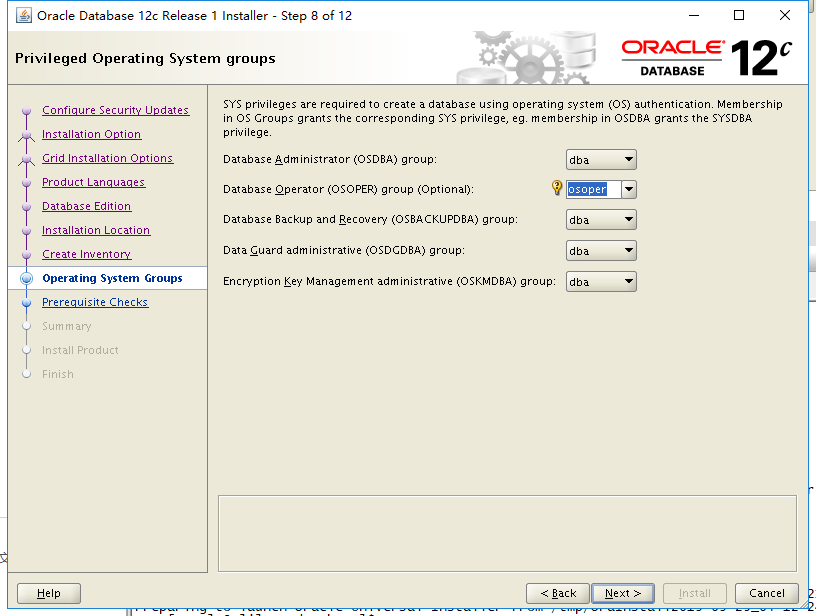This screenshot has height=616, width=816.
Task: Jump to Database Edition step
Action: point(86,206)
